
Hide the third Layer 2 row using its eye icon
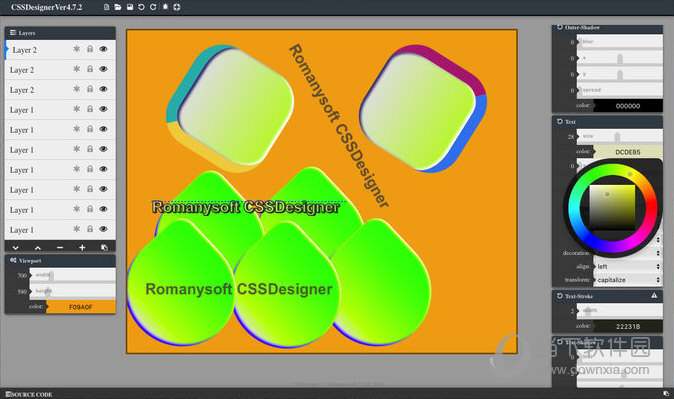pos(103,89)
